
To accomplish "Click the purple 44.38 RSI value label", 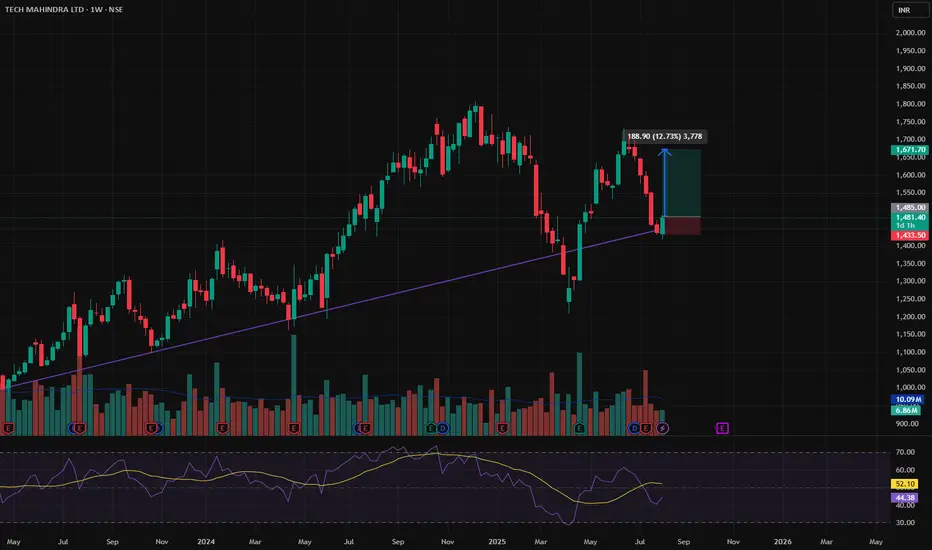I will [905, 498].
